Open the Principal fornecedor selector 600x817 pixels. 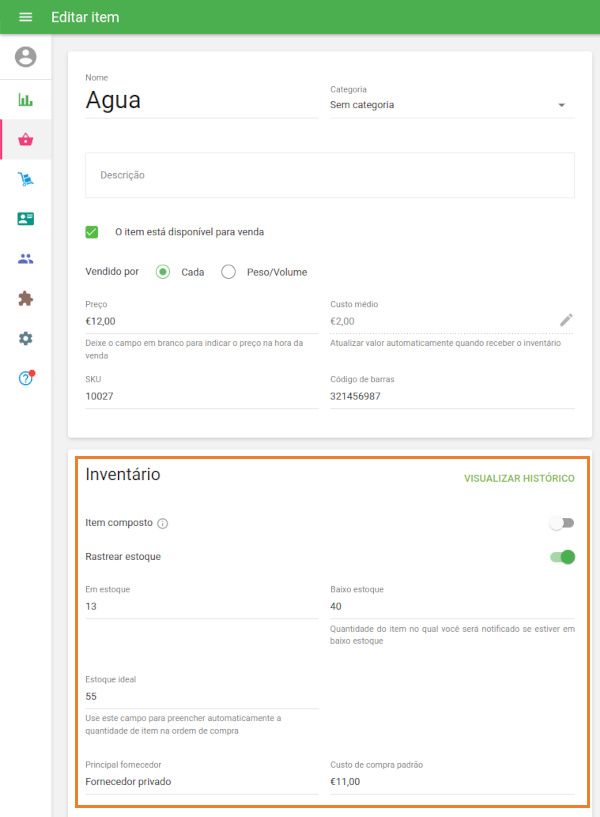[201, 782]
